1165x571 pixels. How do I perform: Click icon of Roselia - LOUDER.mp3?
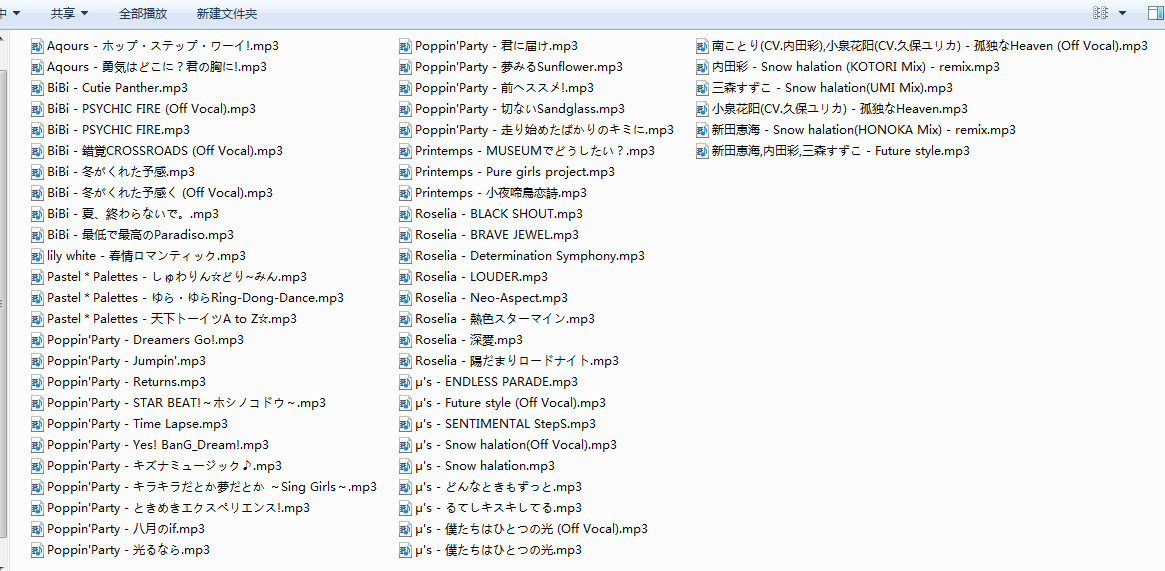coord(406,277)
